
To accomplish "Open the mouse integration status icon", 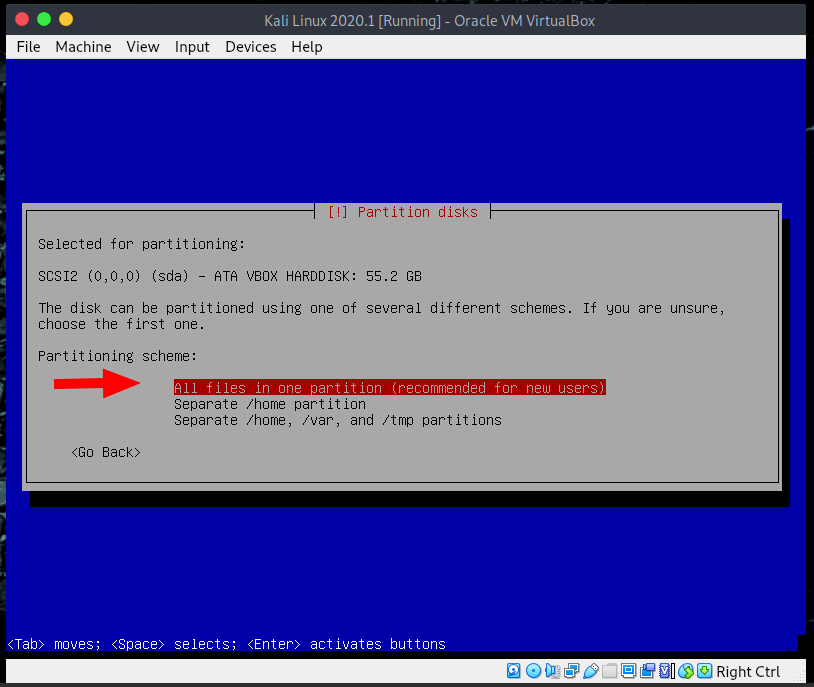I will pyautogui.click(x=686, y=671).
